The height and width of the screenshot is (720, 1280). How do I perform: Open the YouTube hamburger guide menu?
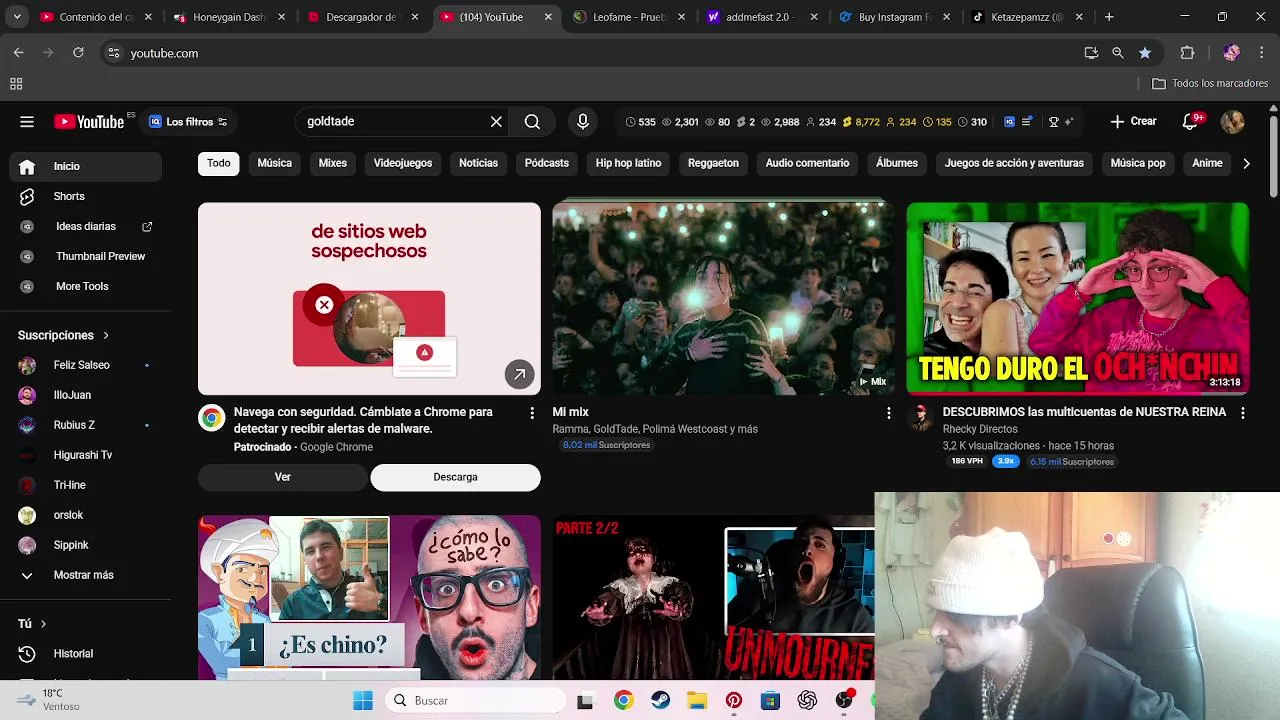coord(27,122)
